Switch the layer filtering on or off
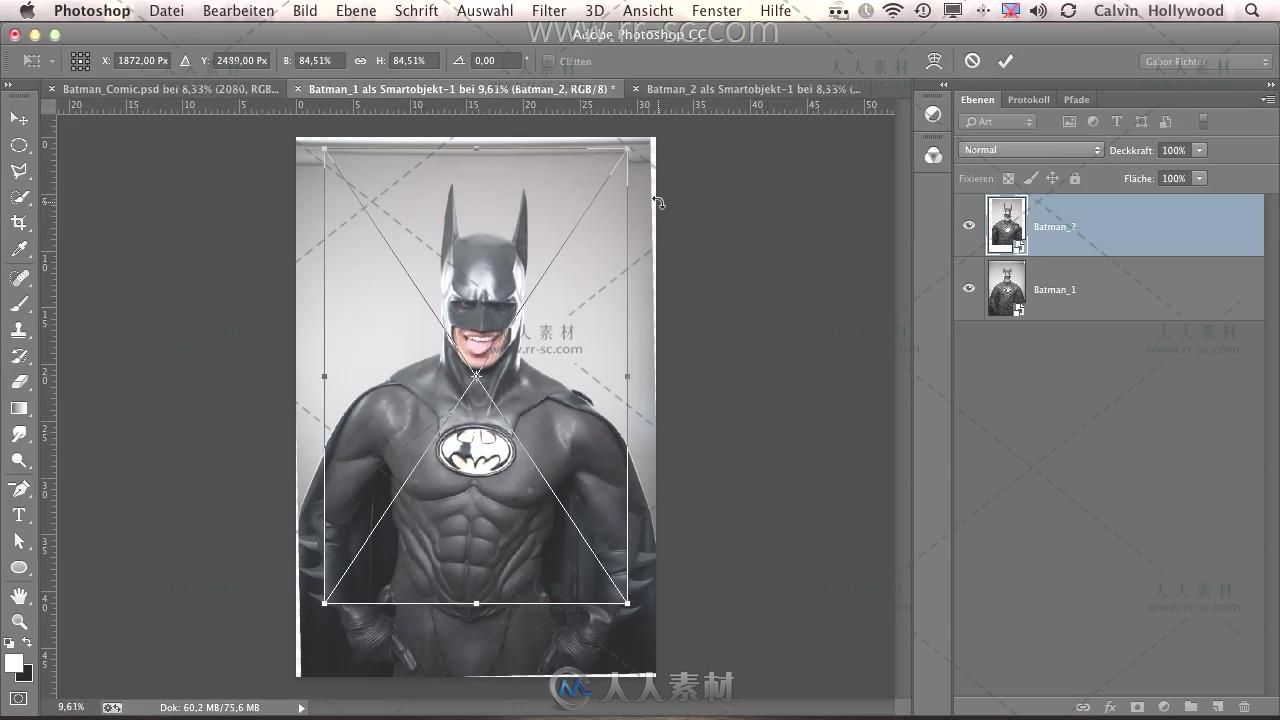The height and width of the screenshot is (720, 1280). tap(1203, 122)
